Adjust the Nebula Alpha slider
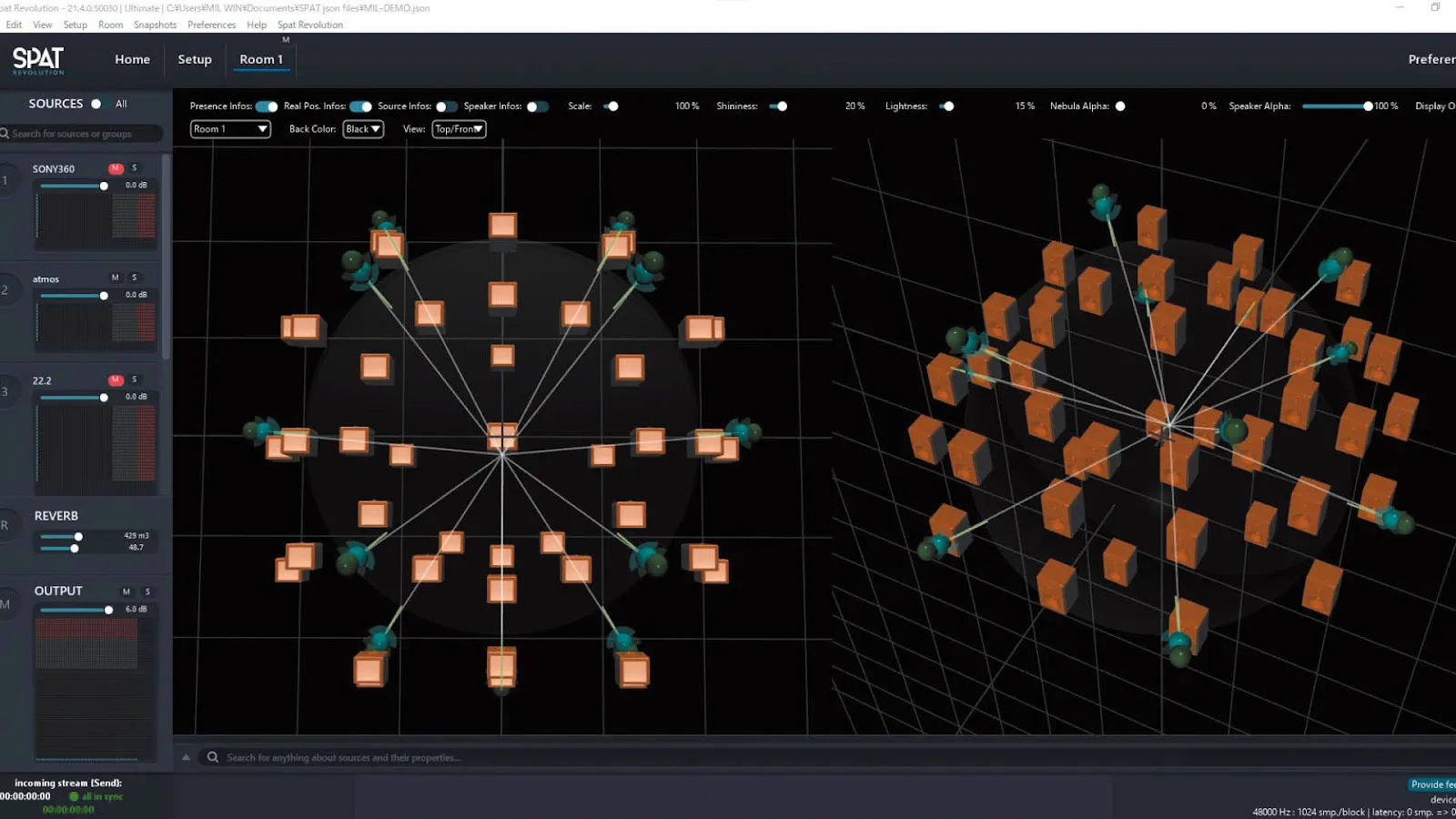The height and width of the screenshot is (819, 1456). 1120,106
